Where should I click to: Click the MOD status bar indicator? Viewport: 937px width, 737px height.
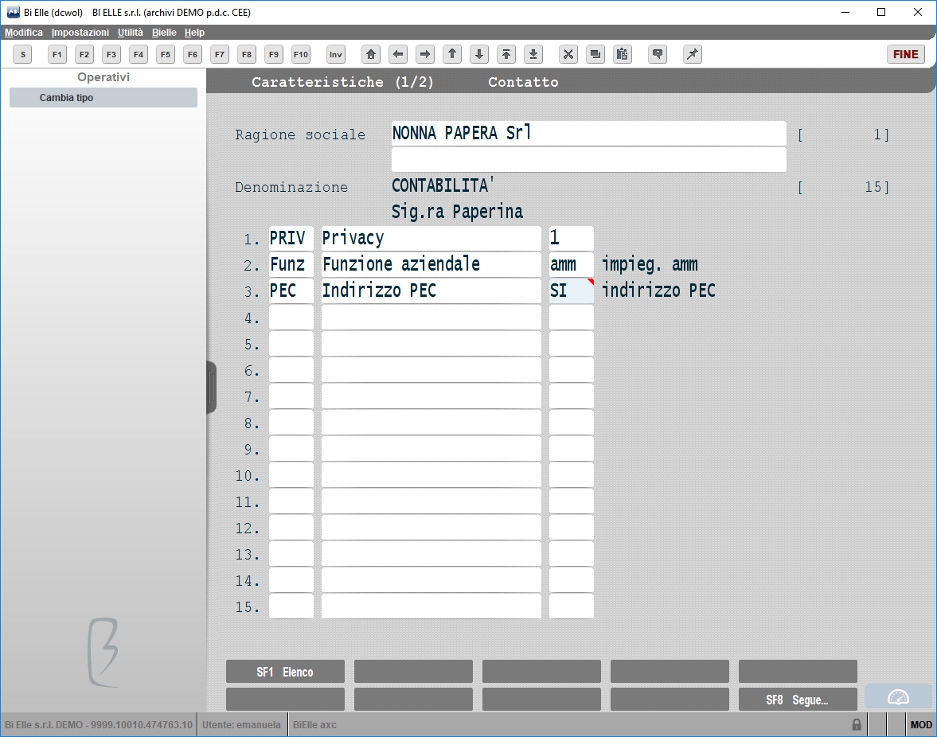(921, 724)
